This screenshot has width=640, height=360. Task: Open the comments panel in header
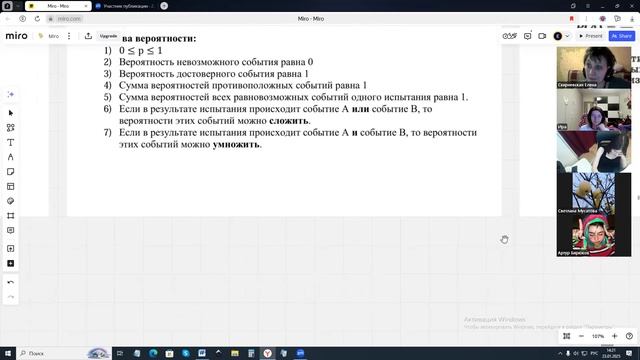527,36
